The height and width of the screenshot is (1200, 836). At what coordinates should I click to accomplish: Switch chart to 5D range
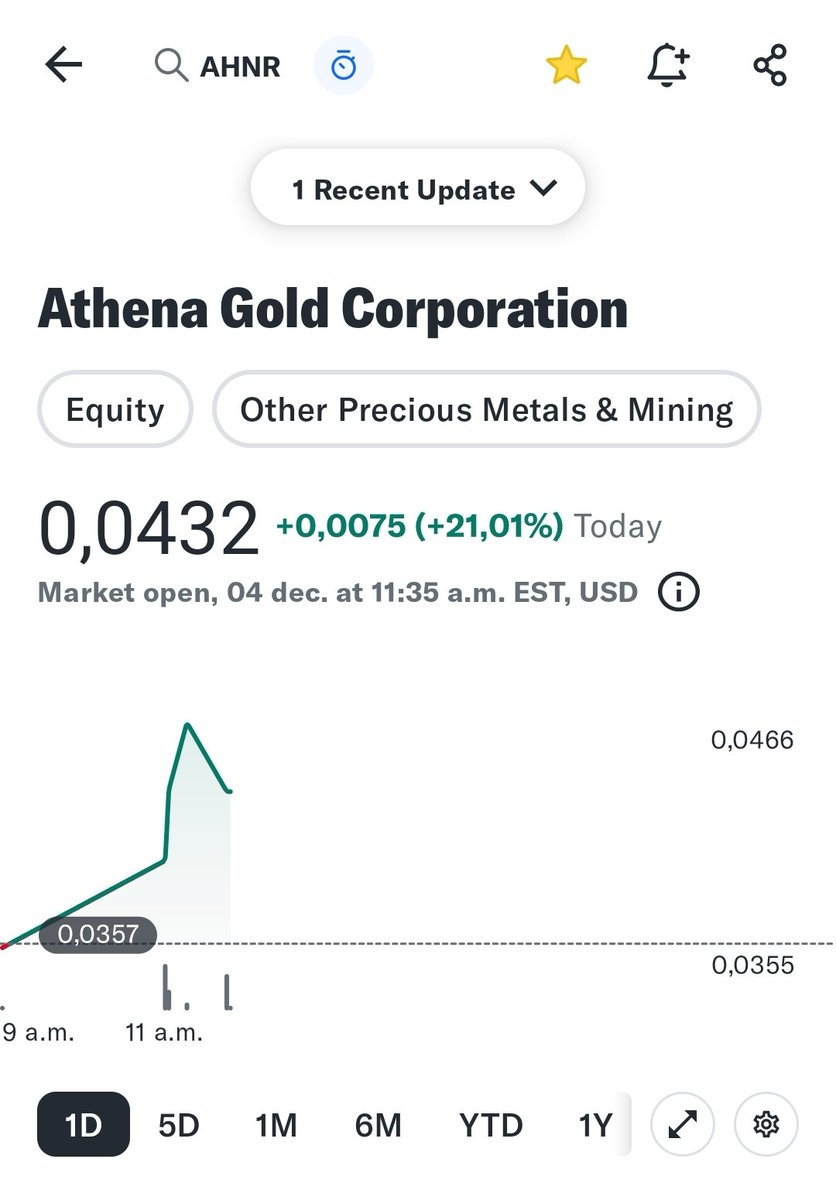179,1126
